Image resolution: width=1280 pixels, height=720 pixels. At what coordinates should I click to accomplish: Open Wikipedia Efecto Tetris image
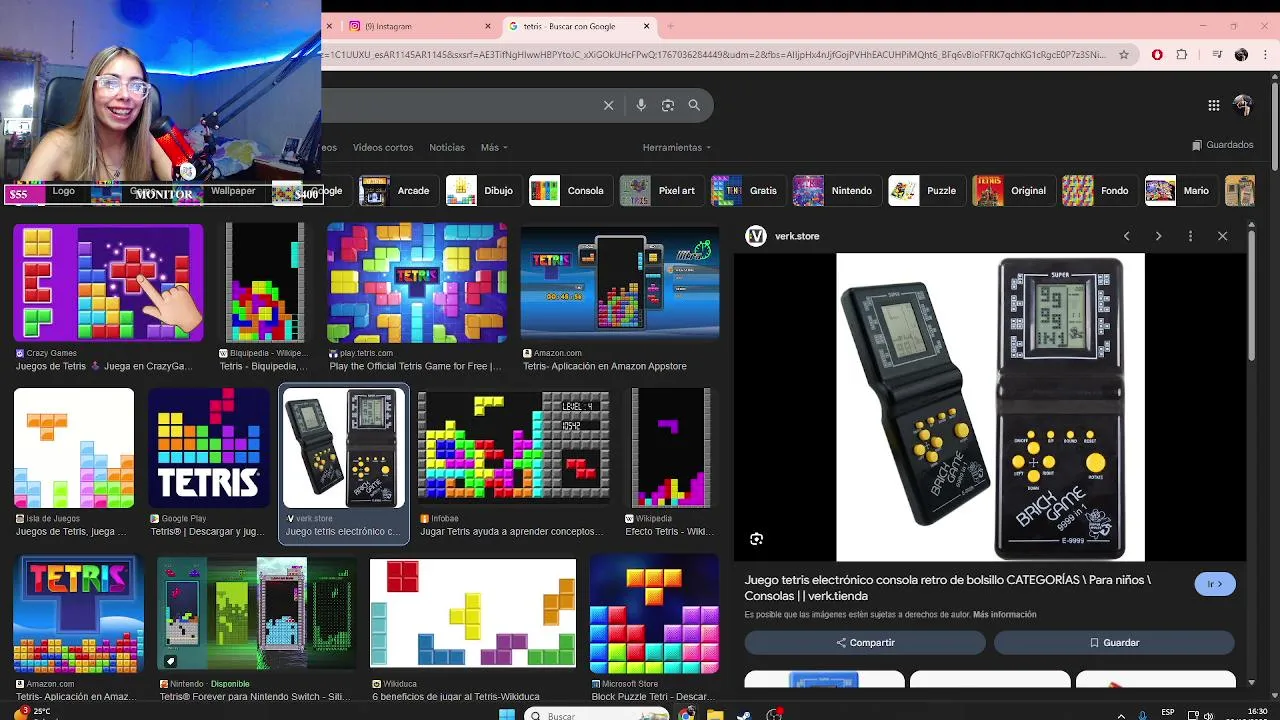[672, 448]
